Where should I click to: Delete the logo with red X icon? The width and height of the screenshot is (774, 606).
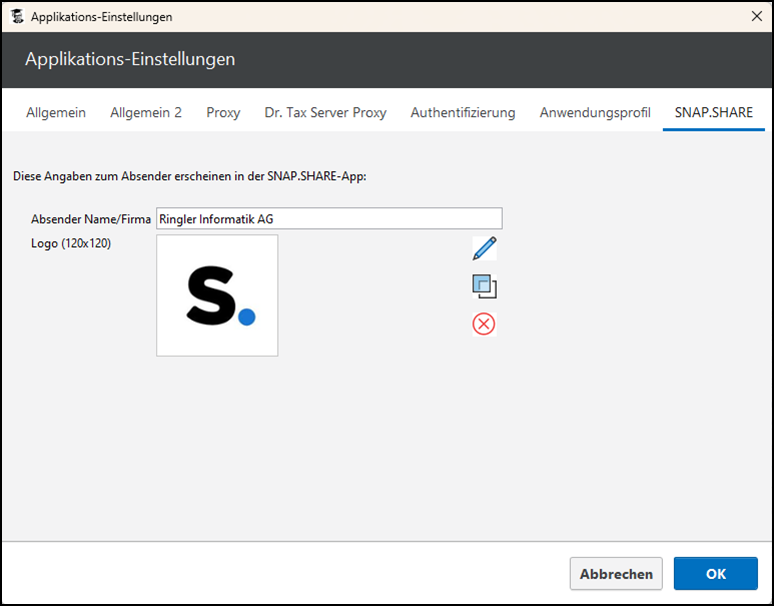coord(484,324)
